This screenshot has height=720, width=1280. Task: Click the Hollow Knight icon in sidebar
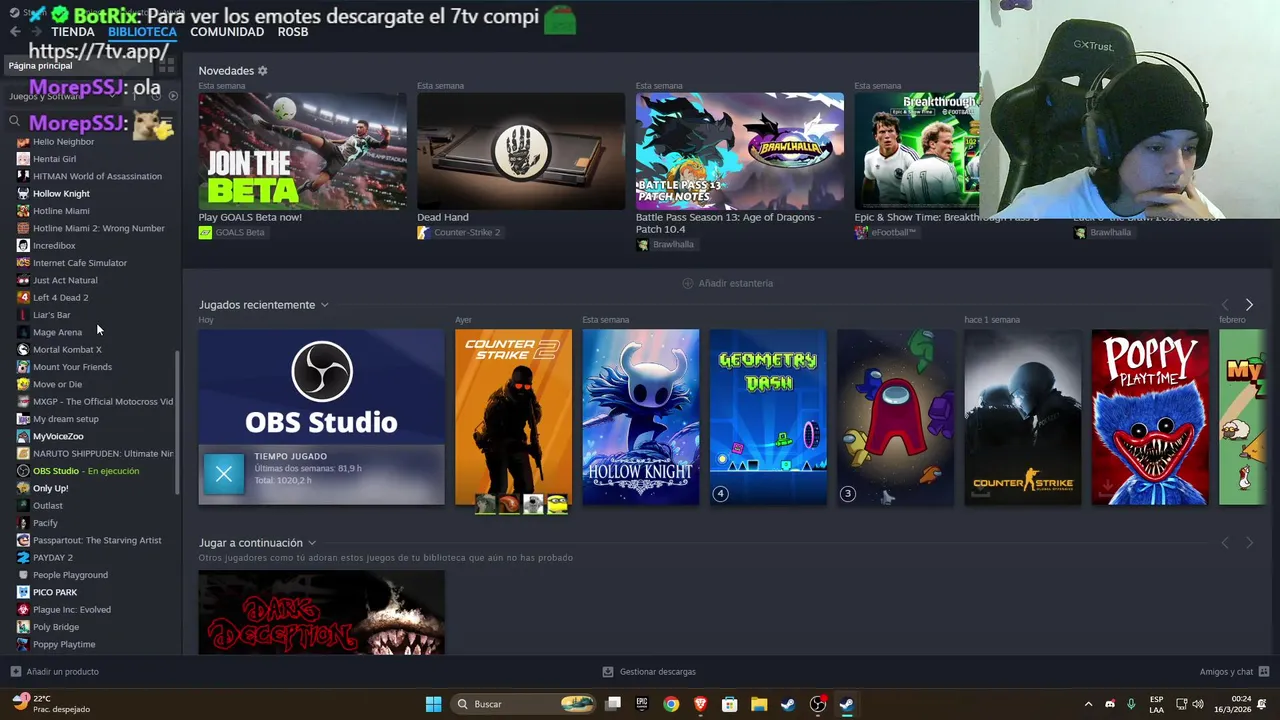(x=23, y=193)
